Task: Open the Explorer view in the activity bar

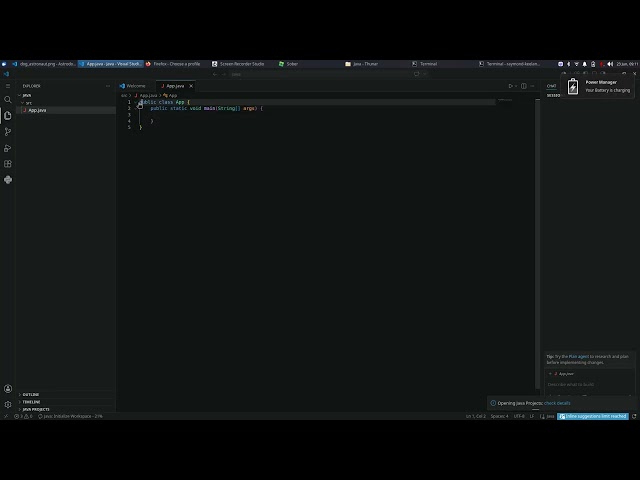Action: (8, 116)
